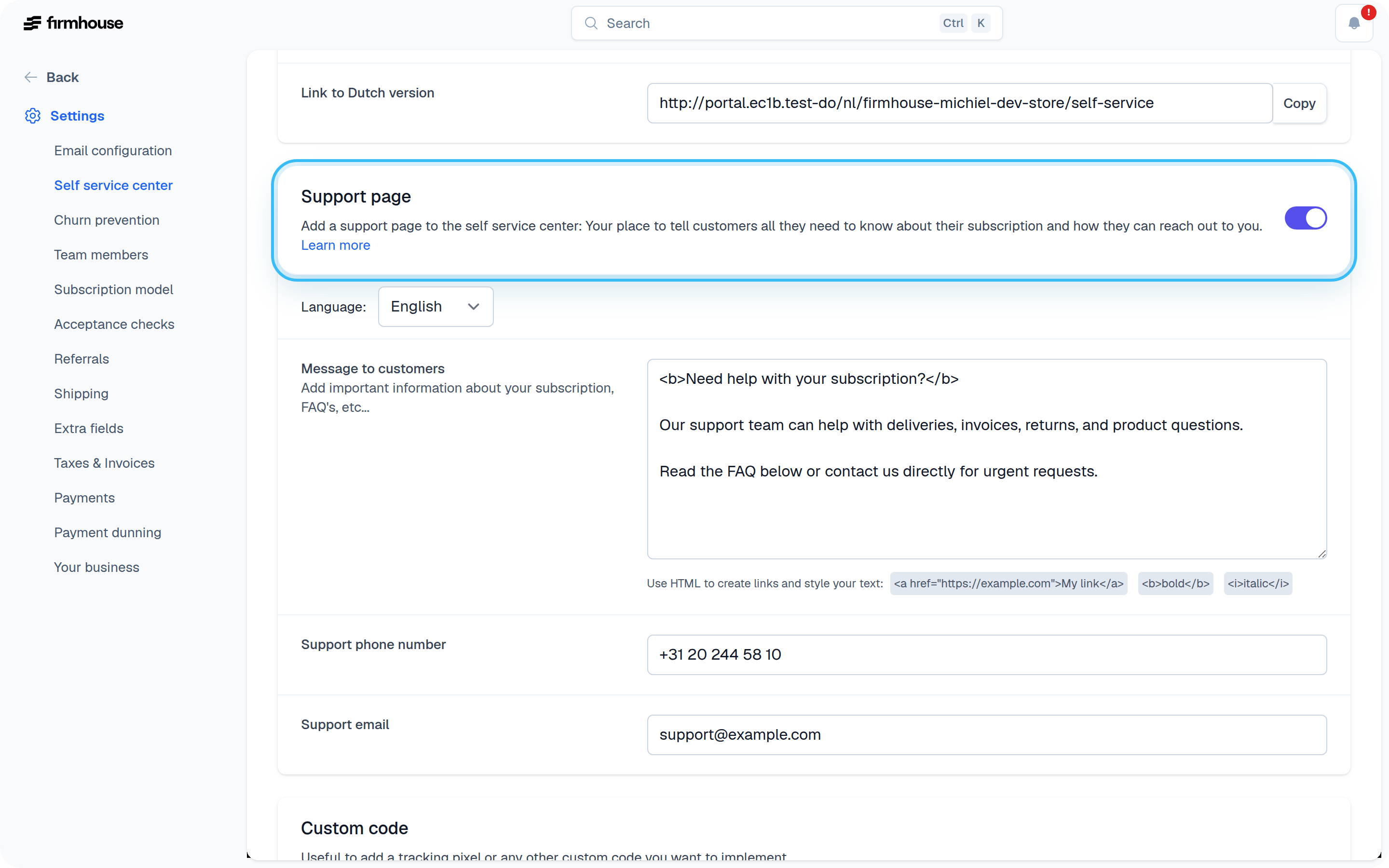
Task: Open the Learn more link
Action: pyautogui.click(x=336, y=245)
